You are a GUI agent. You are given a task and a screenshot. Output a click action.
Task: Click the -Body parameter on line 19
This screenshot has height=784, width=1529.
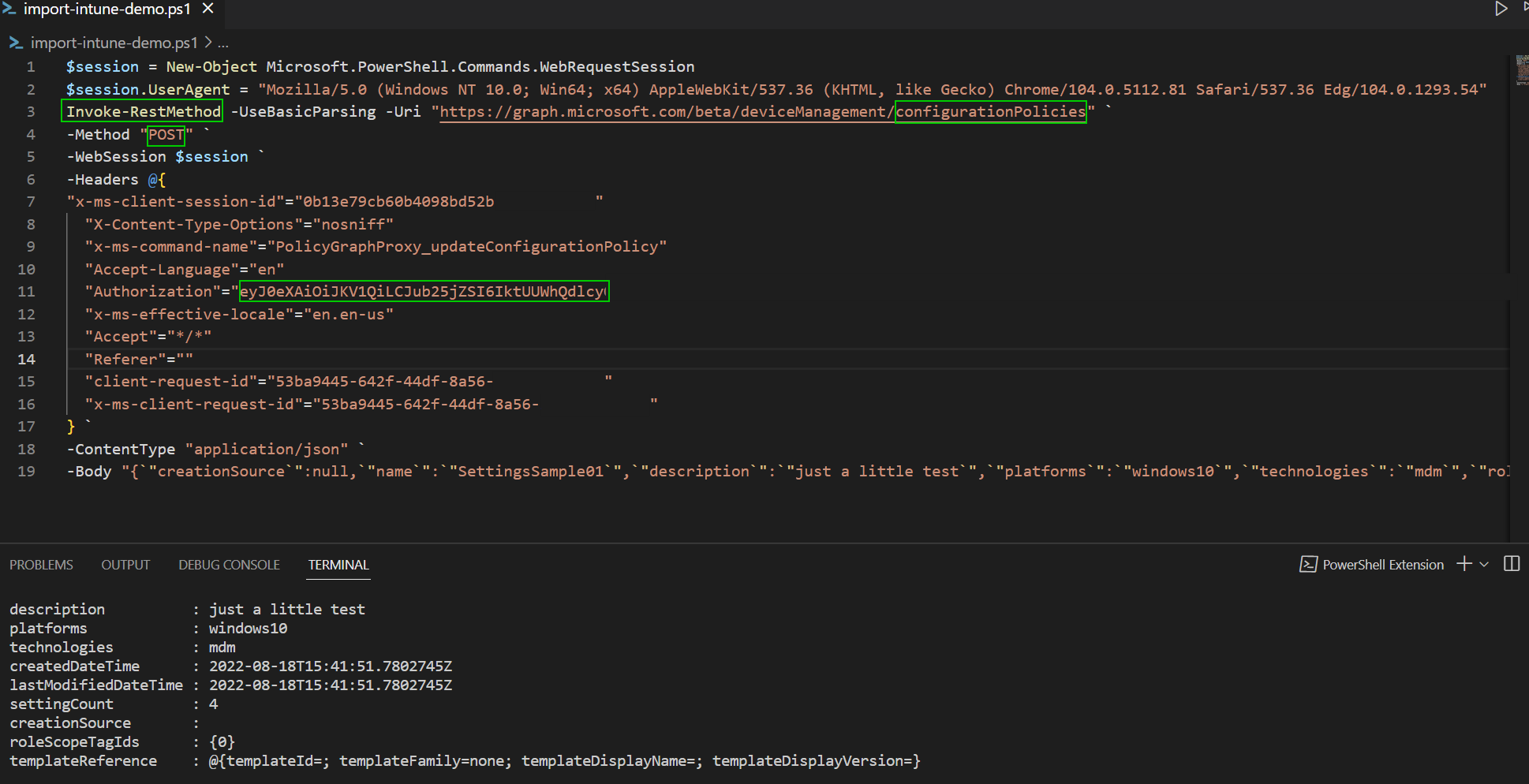tap(88, 472)
